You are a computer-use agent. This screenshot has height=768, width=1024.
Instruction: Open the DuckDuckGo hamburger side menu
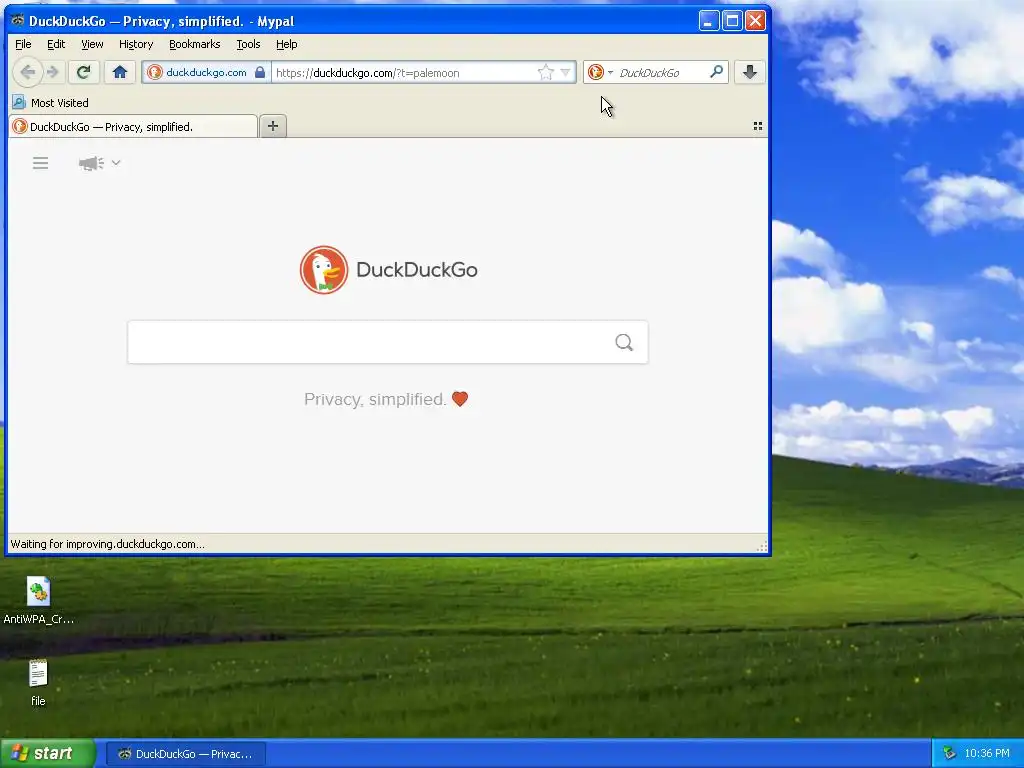(x=40, y=163)
